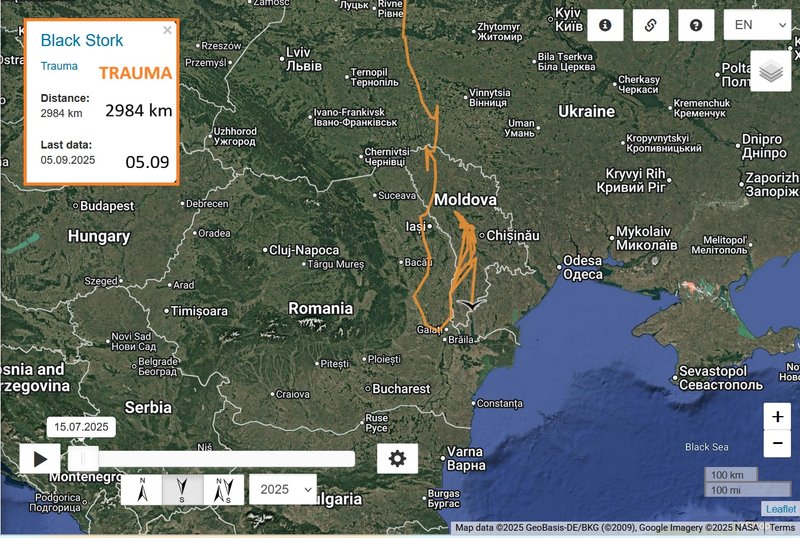The image size is (800, 538).
Task: Click the 05.09.2025 last data value
Action: pyautogui.click(x=68, y=160)
